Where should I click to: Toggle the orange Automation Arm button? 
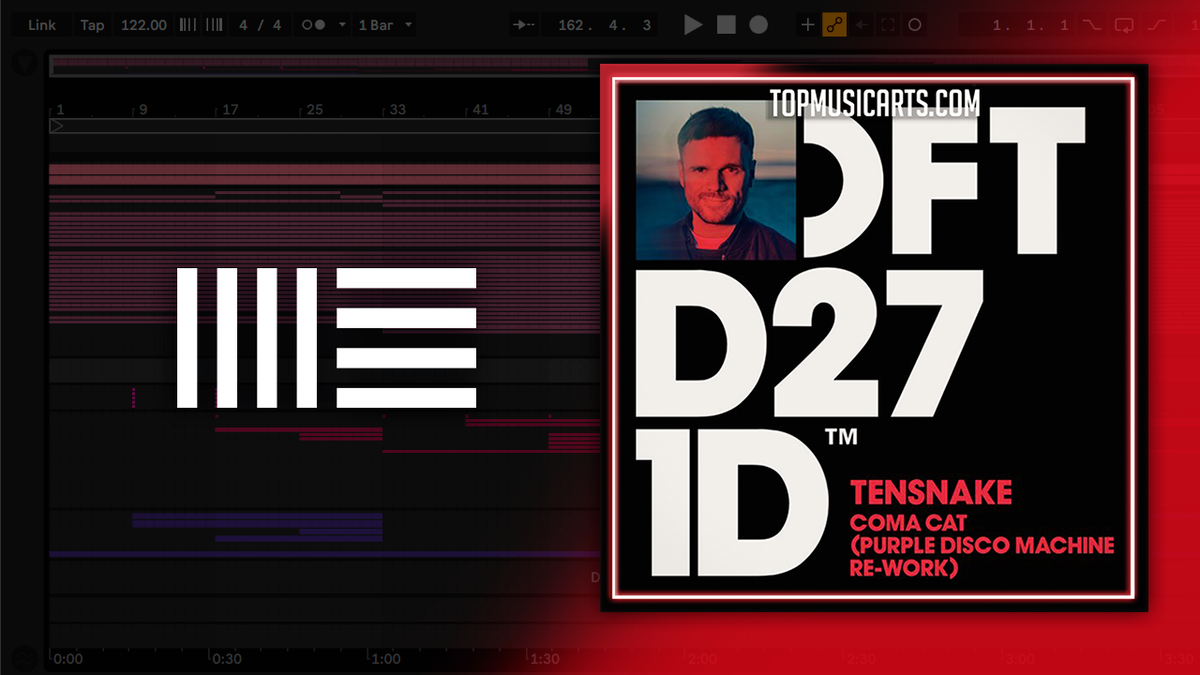(834, 25)
